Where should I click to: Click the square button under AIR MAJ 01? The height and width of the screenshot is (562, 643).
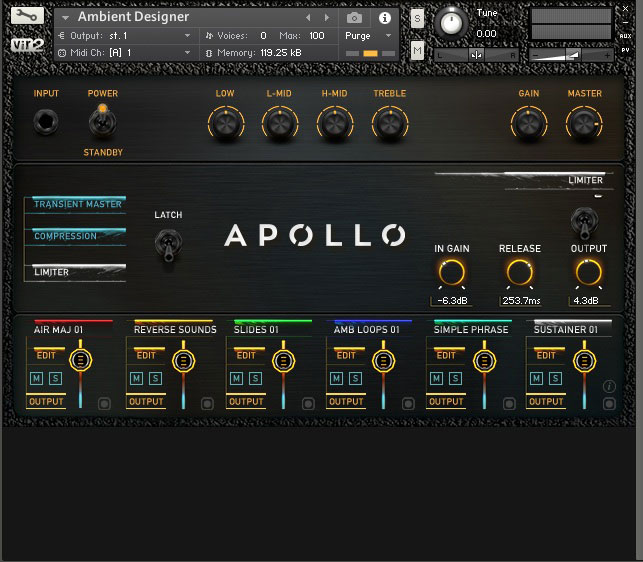click(x=104, y=404)
